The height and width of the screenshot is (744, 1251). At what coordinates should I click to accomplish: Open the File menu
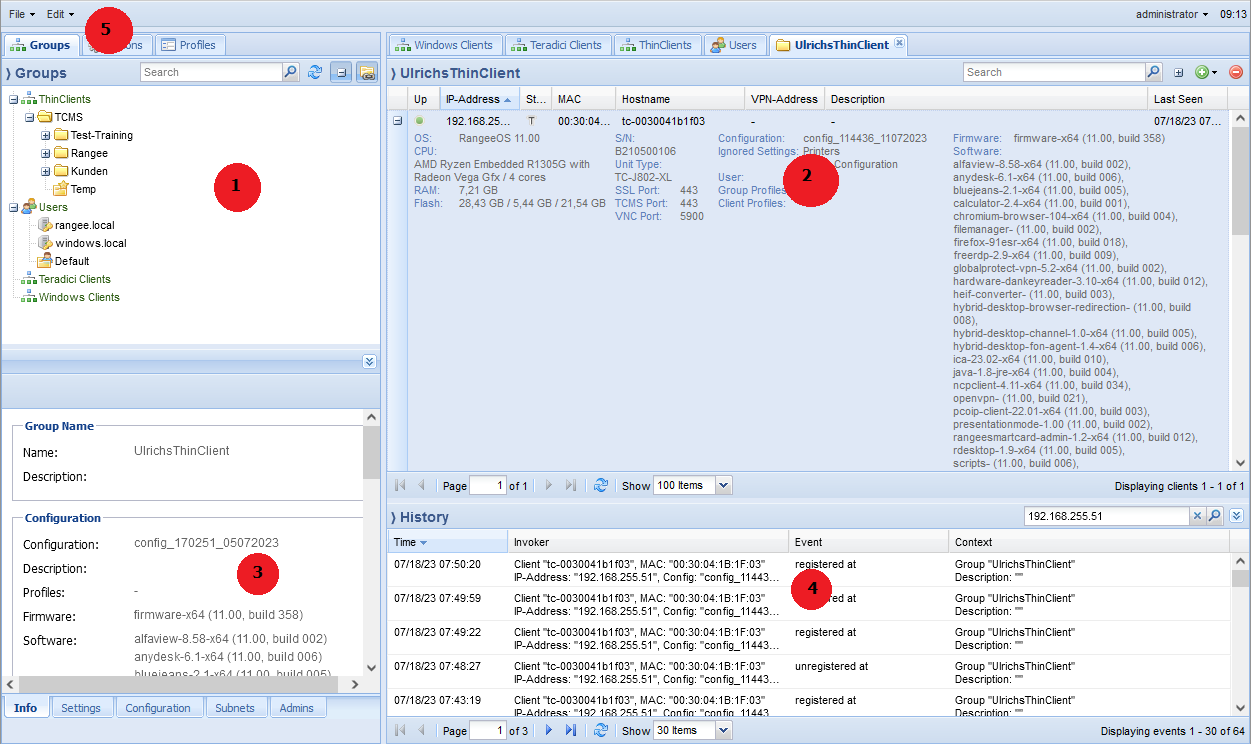[x=22, y=14]
